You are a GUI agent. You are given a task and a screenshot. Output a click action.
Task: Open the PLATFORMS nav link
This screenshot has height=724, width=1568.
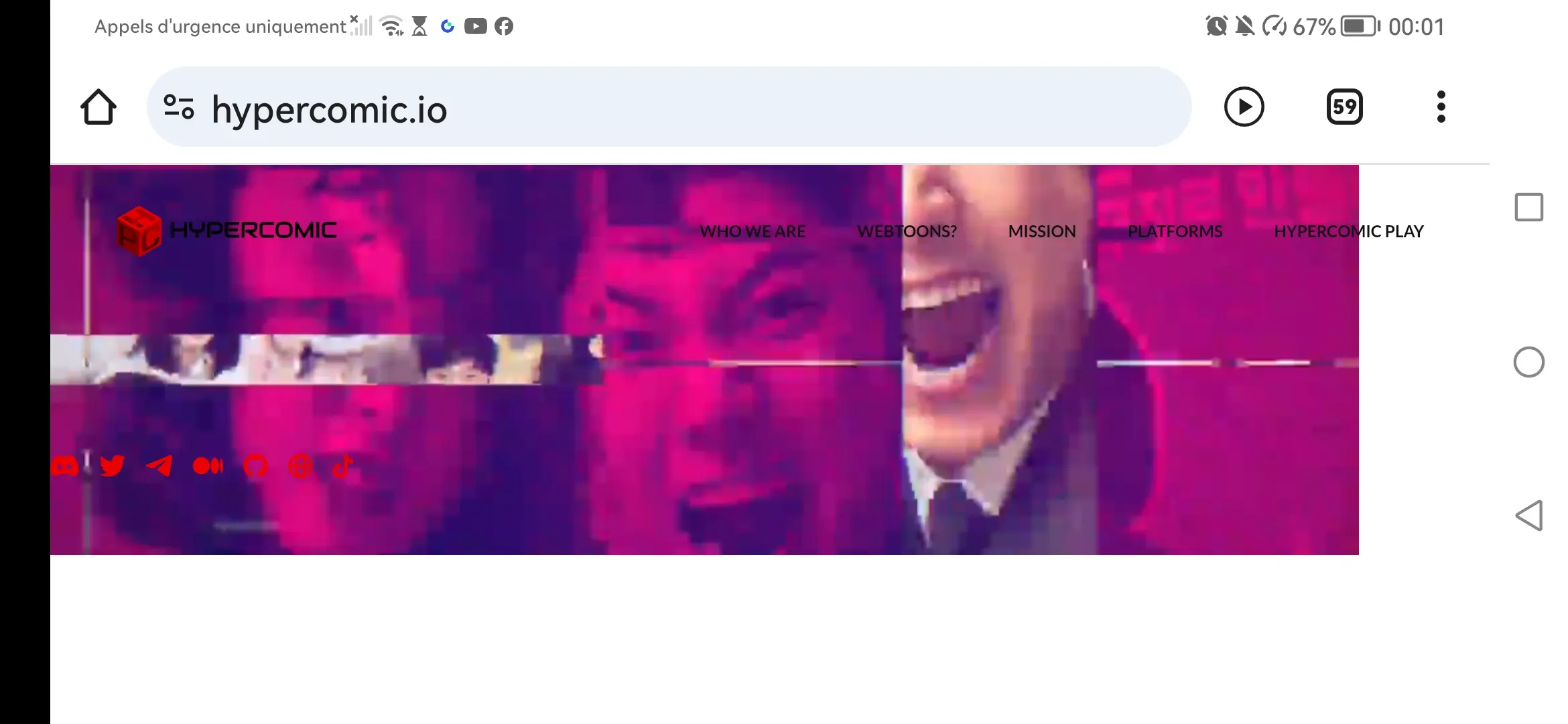coord(1175,231)
